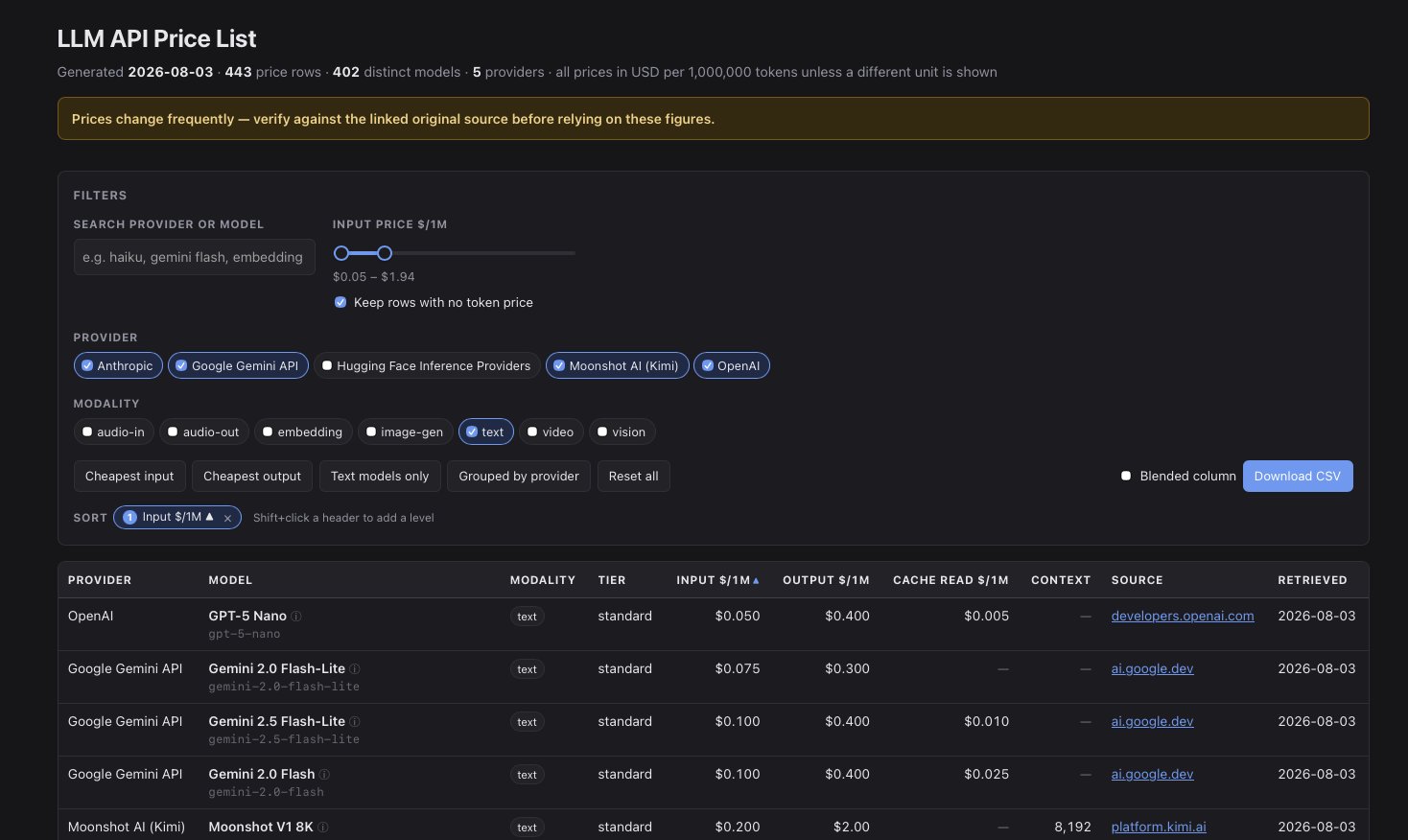Click the cache read price "$0.005"
This screenshot has height=840, width=1408.
[x=986, y=617]
